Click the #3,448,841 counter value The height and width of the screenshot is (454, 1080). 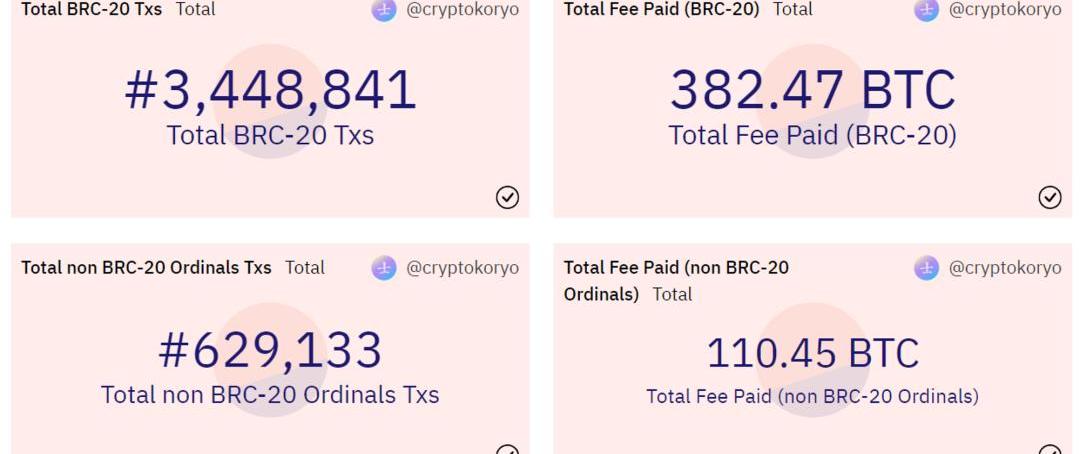click(x=270, y=90)
